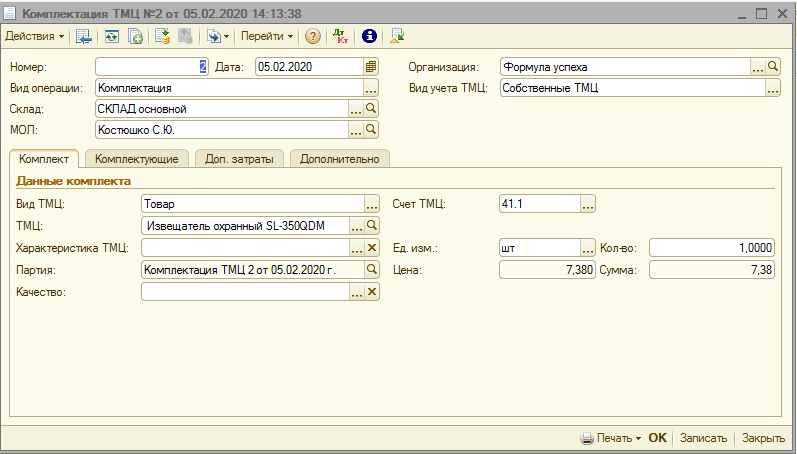
Task: Click the magnifier icon beside Склад field
Action: pyautogui.click(x=371, y=108)
